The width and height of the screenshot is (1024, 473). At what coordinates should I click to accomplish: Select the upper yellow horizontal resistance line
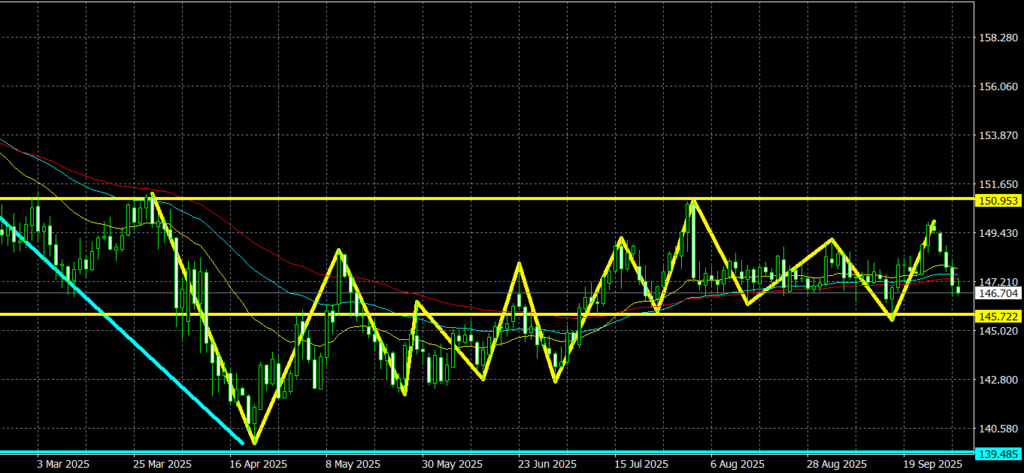tap(500, 199)
